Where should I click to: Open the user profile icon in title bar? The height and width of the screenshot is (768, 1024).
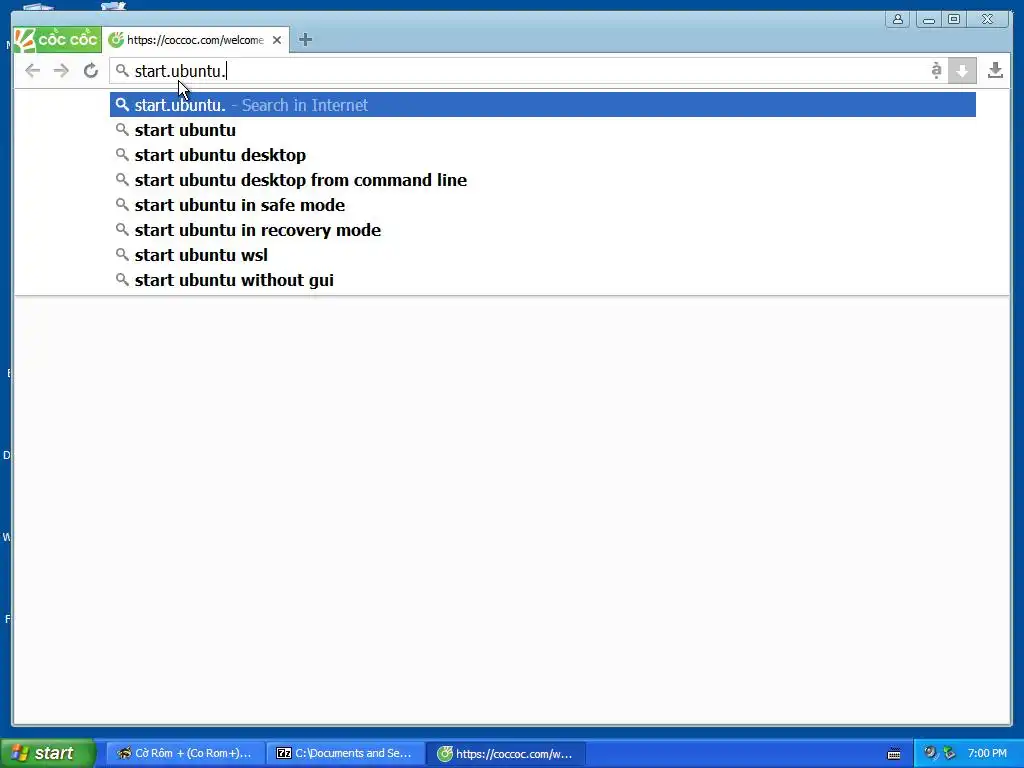point(898,20)
